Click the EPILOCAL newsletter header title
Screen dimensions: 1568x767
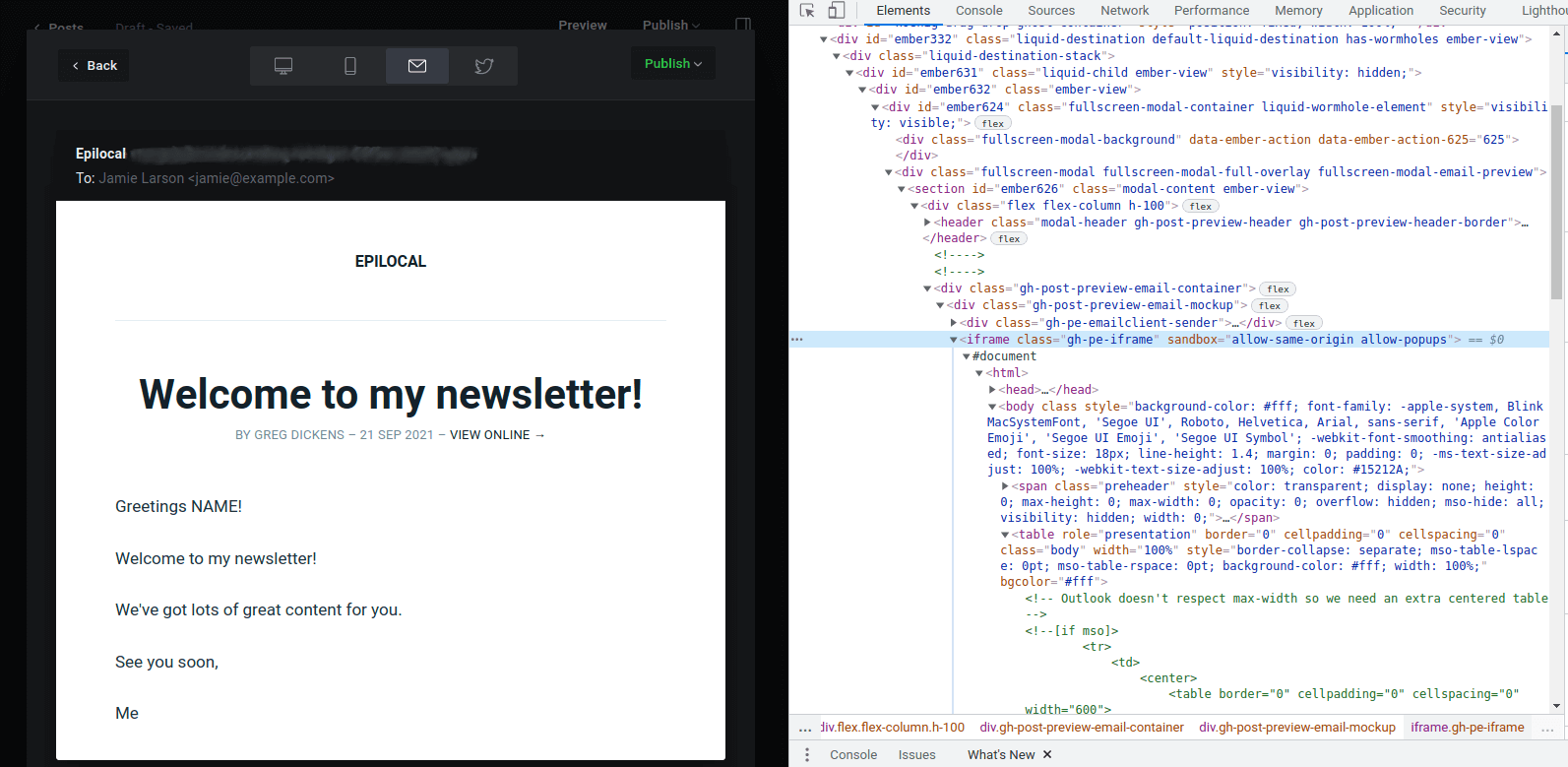coord(391,262)
